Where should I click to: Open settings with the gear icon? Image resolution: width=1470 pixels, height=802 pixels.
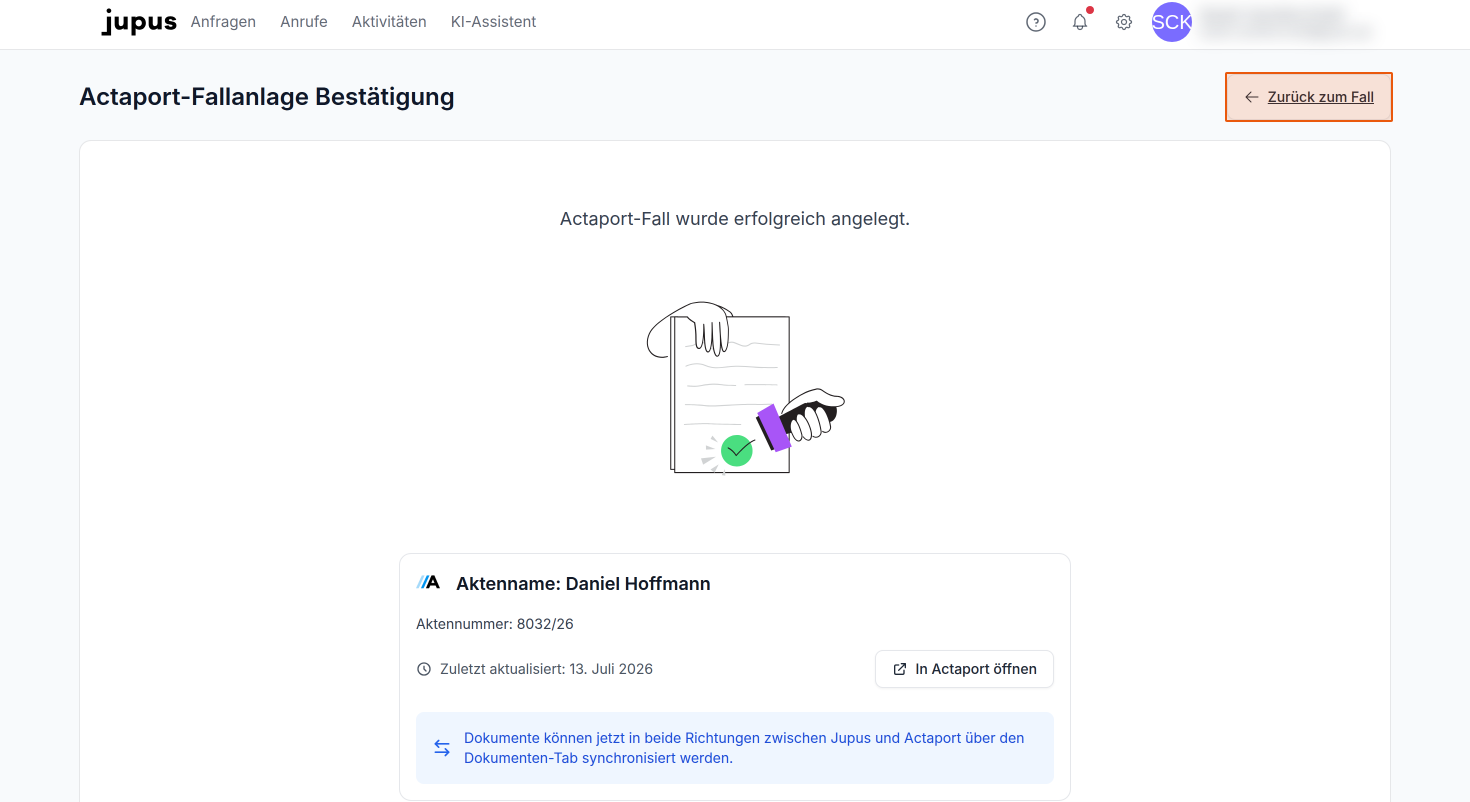coord(1124,22)
